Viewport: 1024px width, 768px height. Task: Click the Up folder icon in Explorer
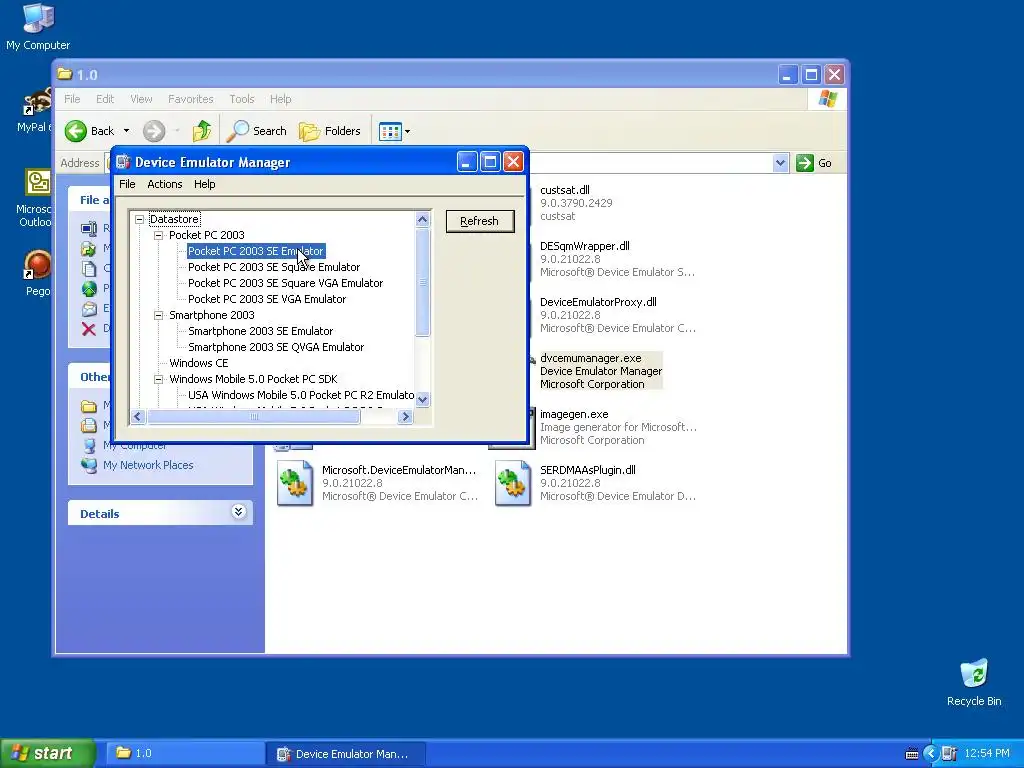point(202,131)
